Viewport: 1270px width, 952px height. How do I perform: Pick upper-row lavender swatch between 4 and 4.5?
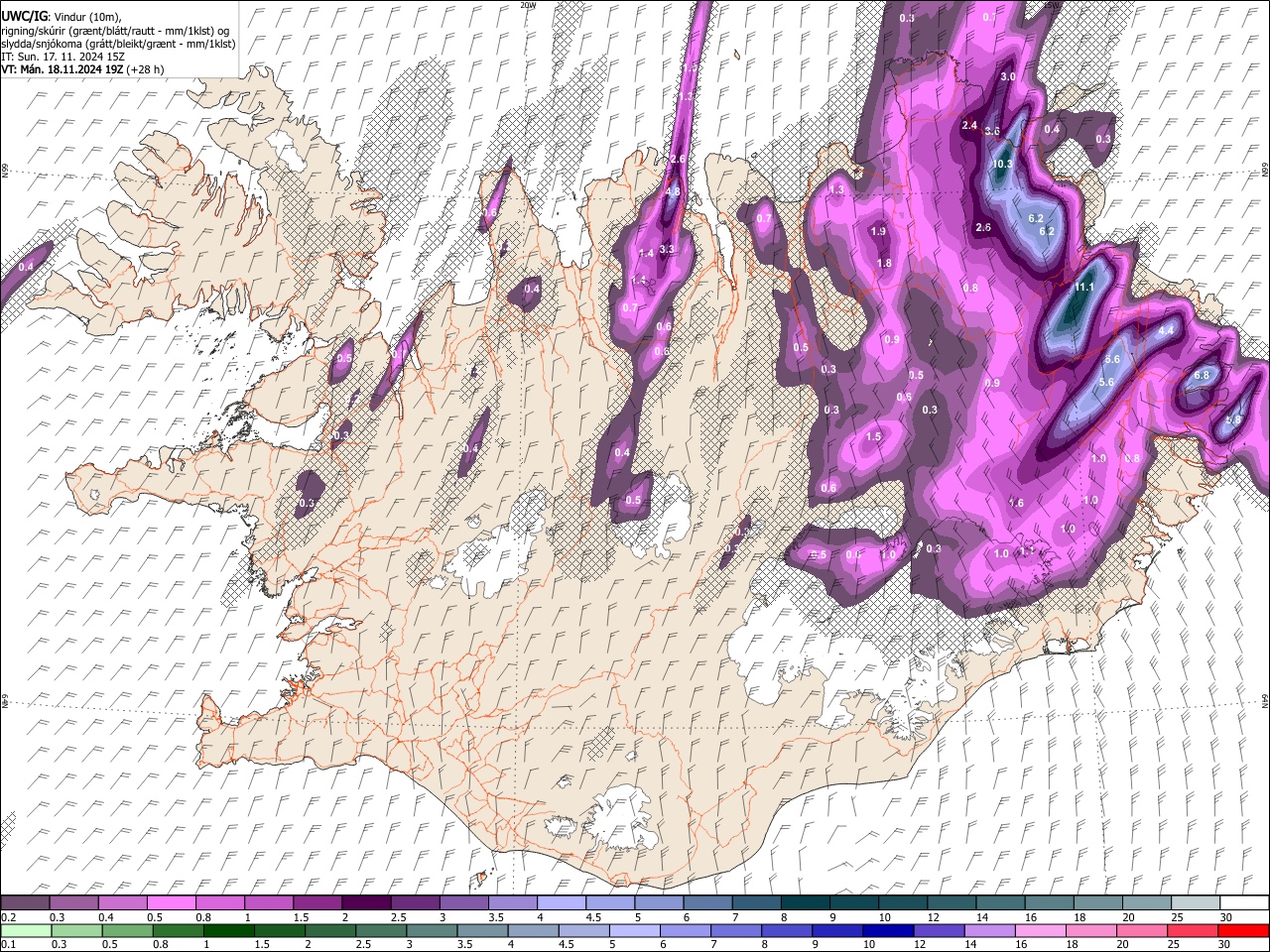(561, 902)
